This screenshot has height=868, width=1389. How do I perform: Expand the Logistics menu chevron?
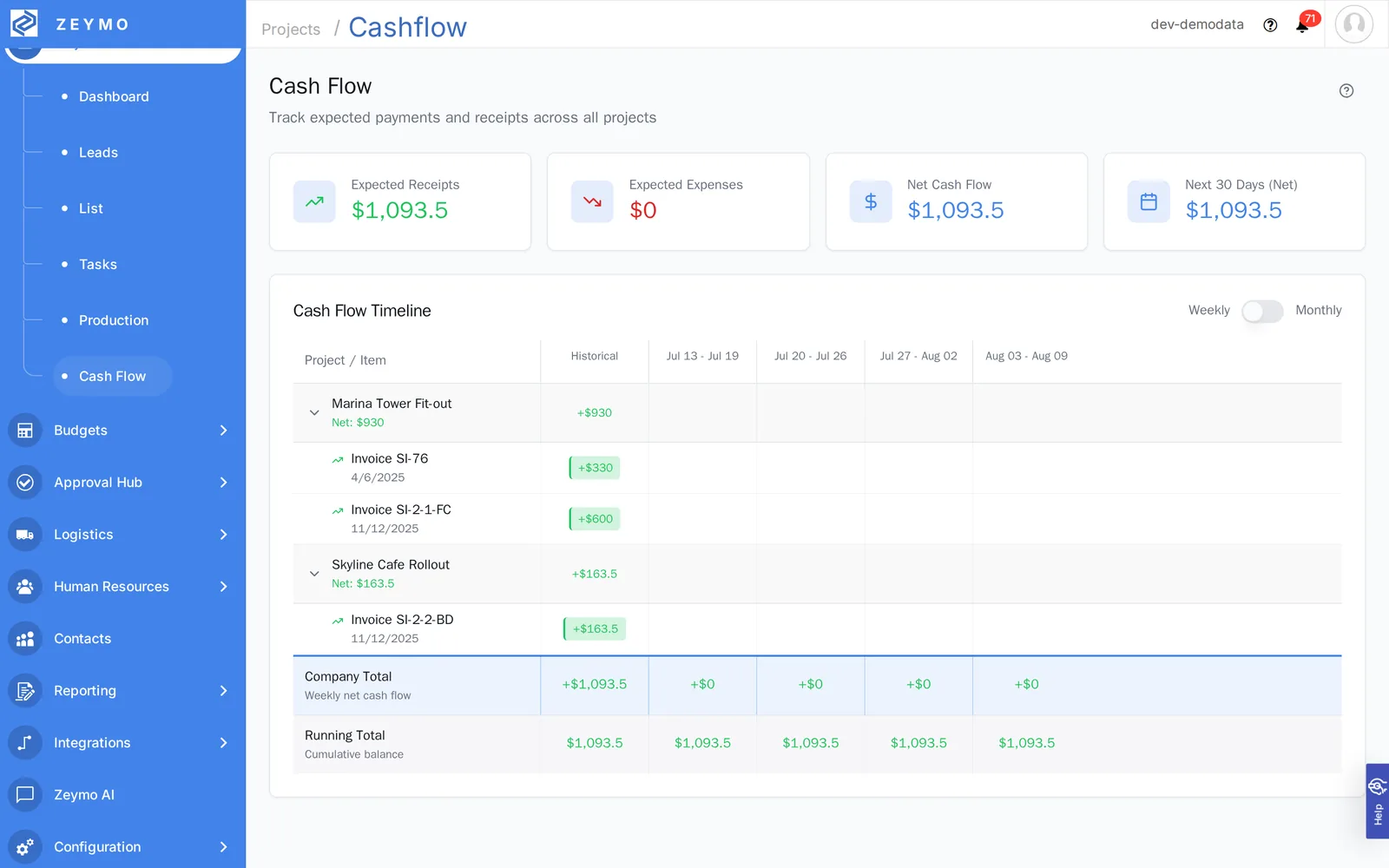[223, 535]
